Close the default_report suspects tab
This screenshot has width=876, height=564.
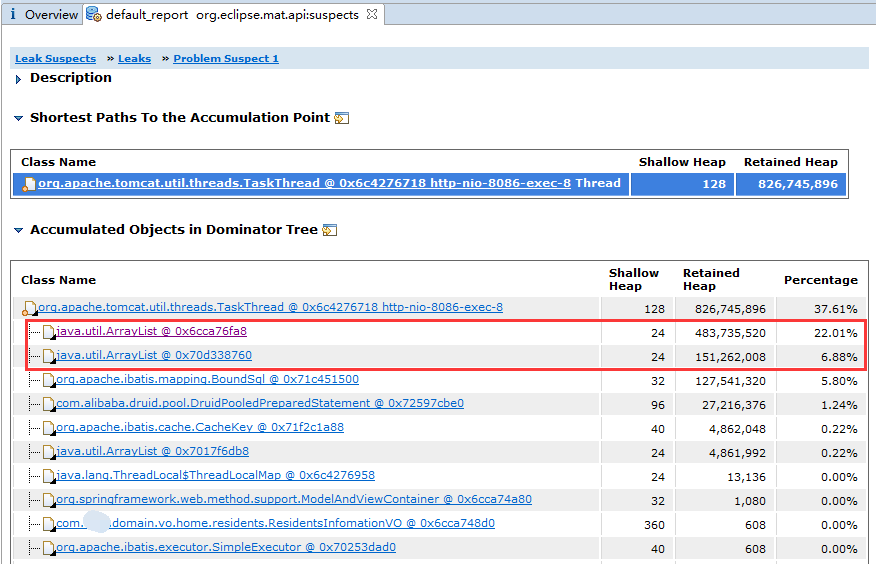[371, 15]
